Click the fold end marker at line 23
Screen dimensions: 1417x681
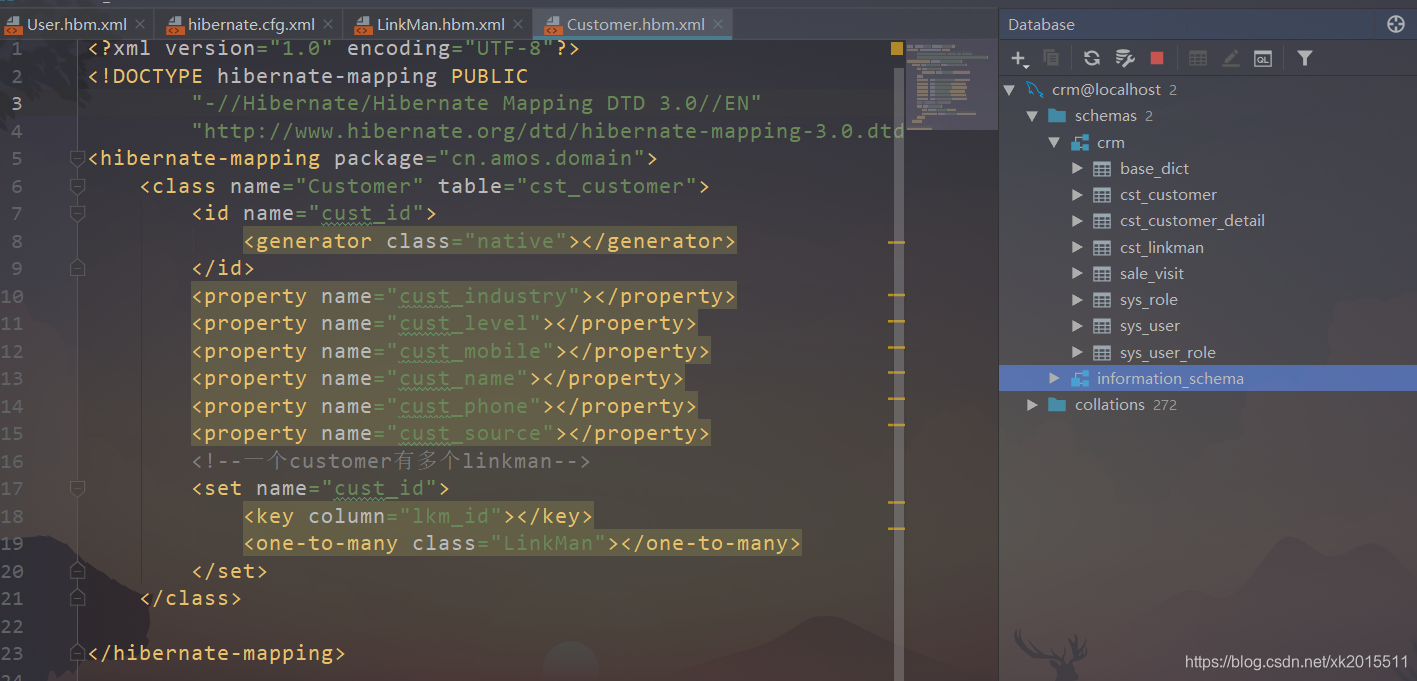point(77,653)
